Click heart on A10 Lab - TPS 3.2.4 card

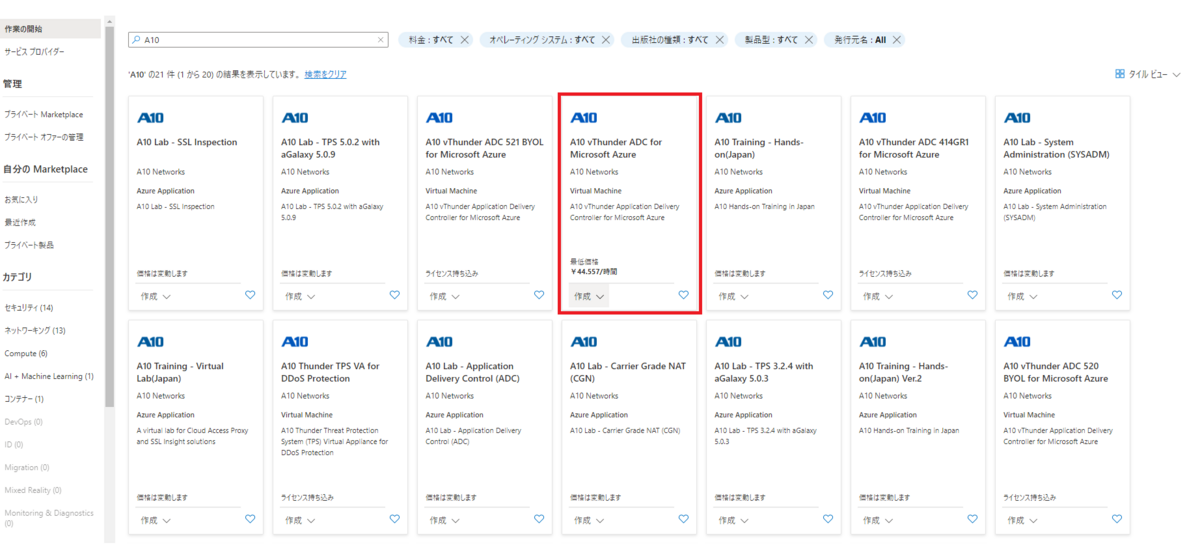[828, 519]
